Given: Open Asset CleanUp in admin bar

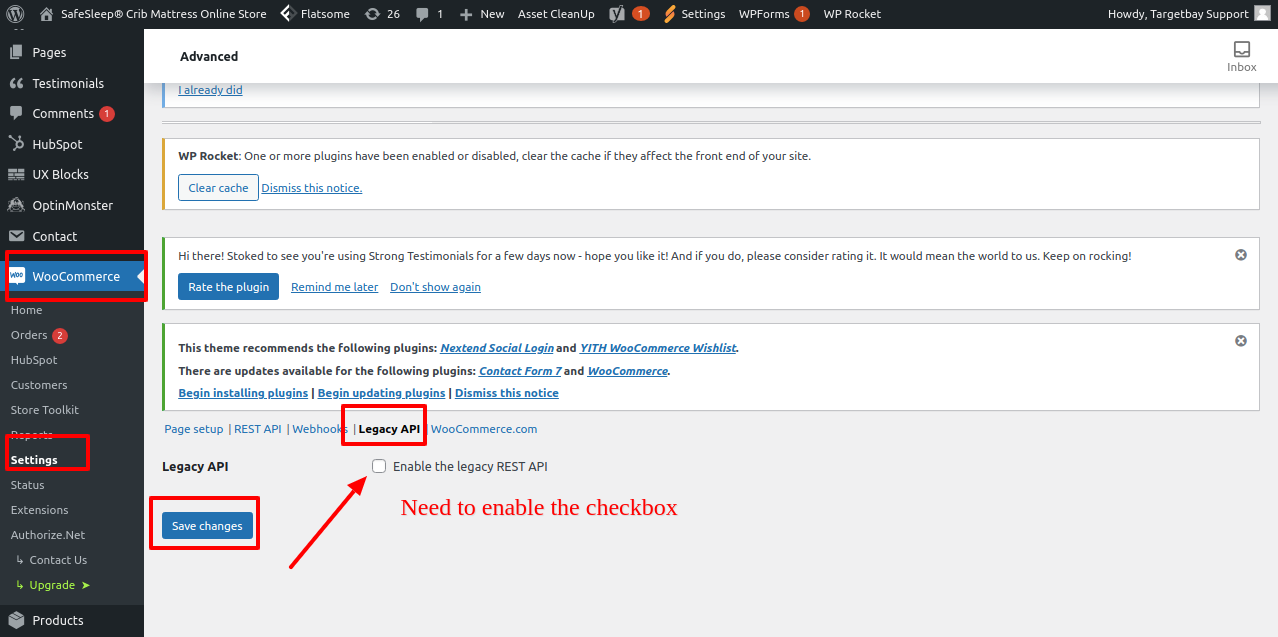Looking at the screenshot, I should pos(556,14).
